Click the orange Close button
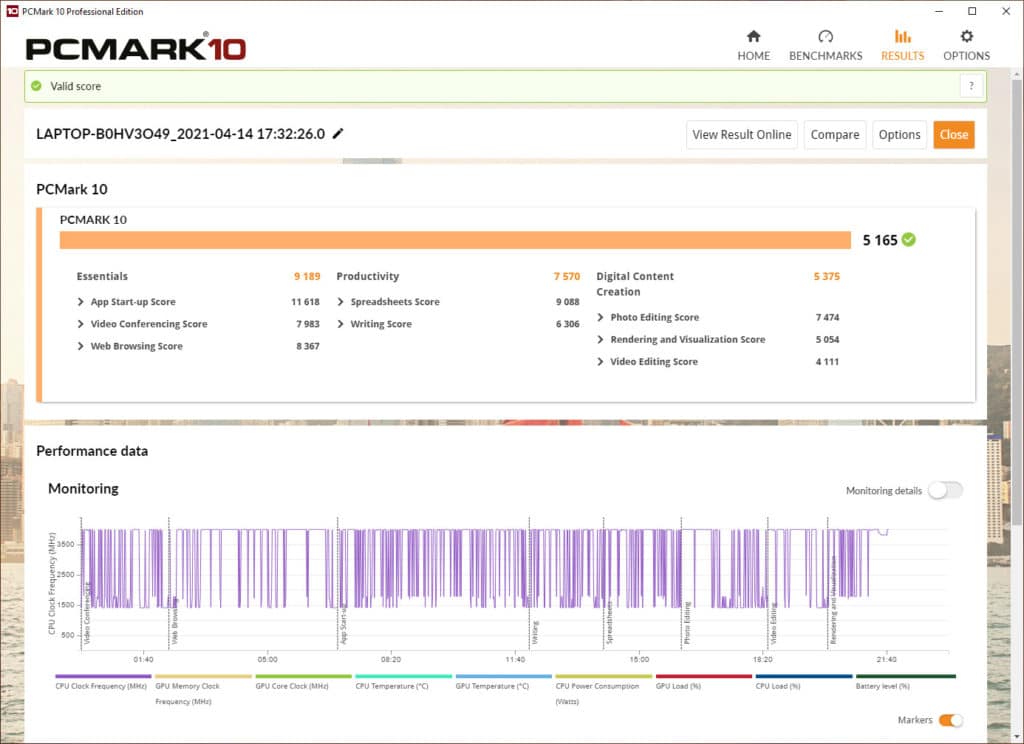Image resolution: width=1024 pixels, height=744 pixels. click(953, 135)
